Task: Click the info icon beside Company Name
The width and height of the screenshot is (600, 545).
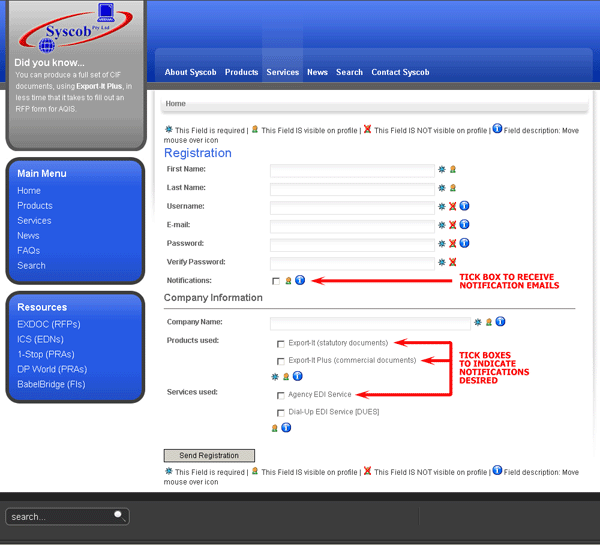Action: tap(500, 322)
